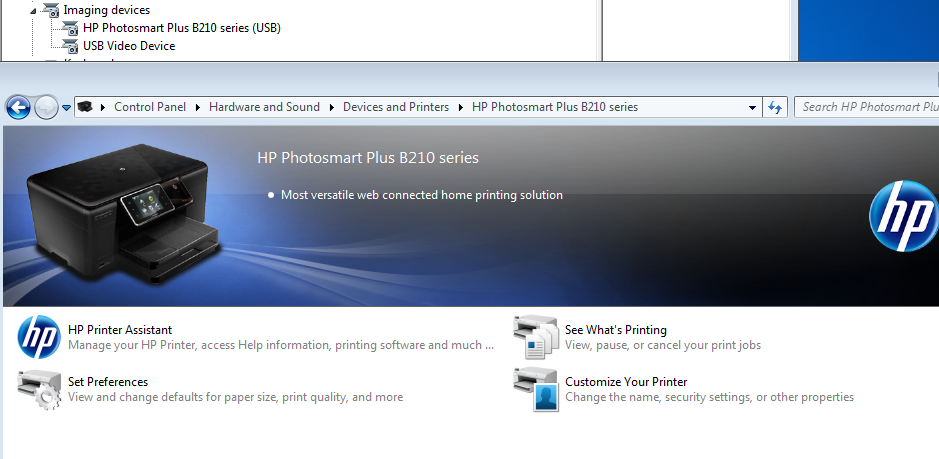Click banner title HP Photosmart Plus B210 series
Screen dimensions: 939x459
point(368,158)
